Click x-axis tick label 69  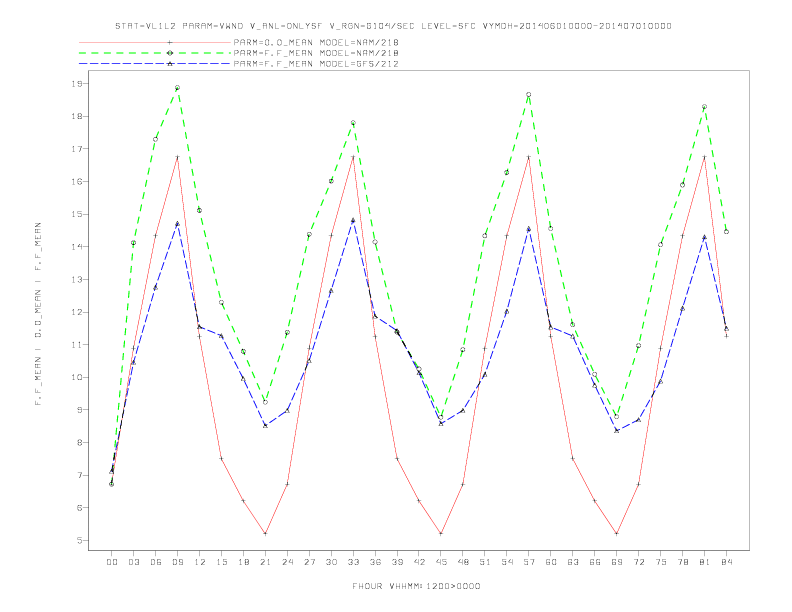point(616,562)
